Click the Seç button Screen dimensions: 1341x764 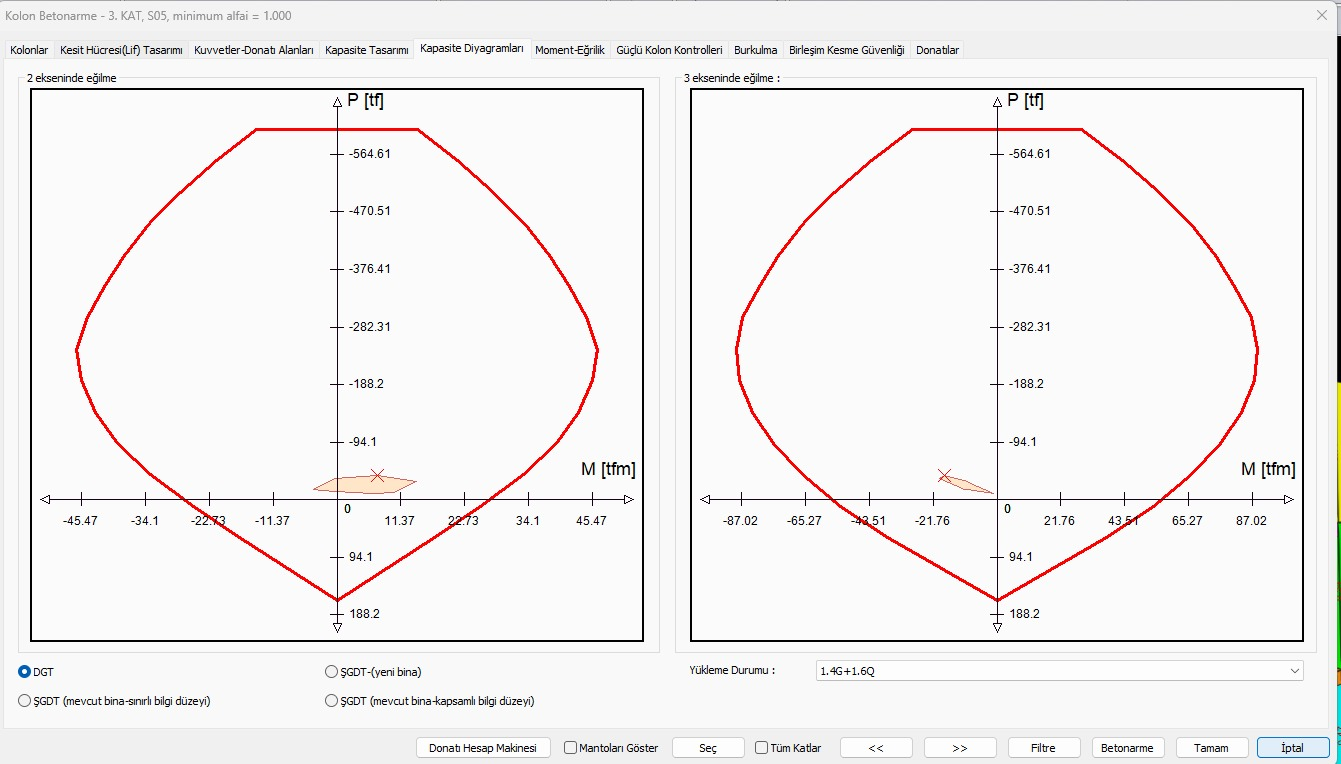[708, 748]
